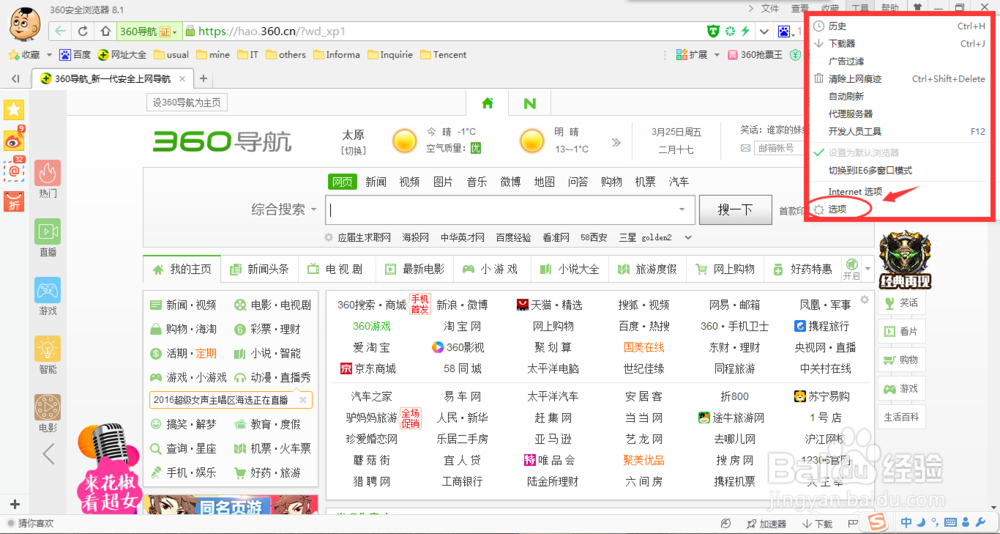Toggle the Sogou moon half-width icon
The width and height of the screenshot is (1000, 534).
point(923,523)
